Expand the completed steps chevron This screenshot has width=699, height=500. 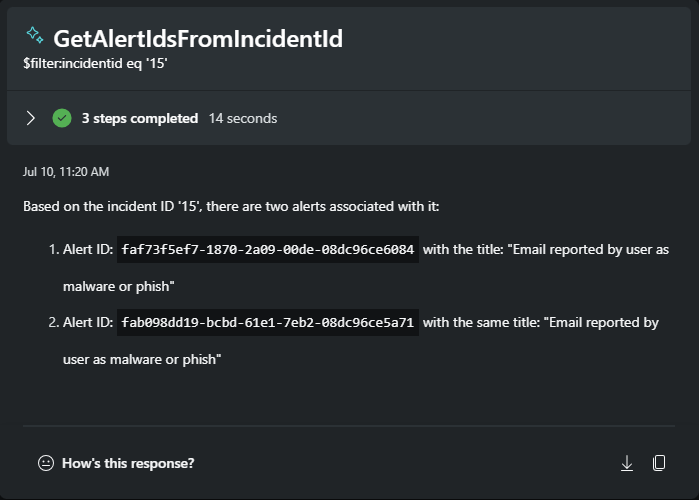[x=31, y=118]
